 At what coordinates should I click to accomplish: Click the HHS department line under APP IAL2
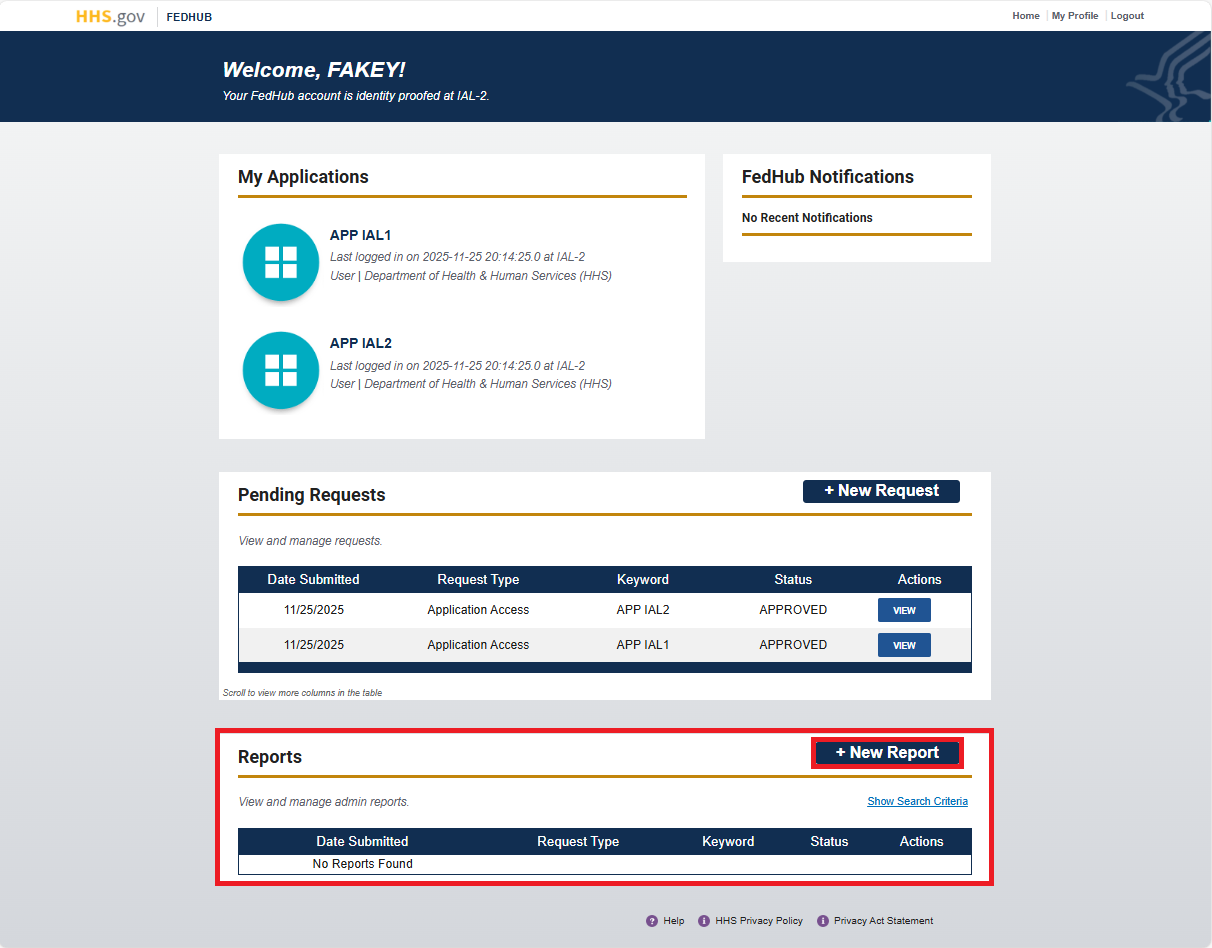pyautogui.click(x=471, y=384)
